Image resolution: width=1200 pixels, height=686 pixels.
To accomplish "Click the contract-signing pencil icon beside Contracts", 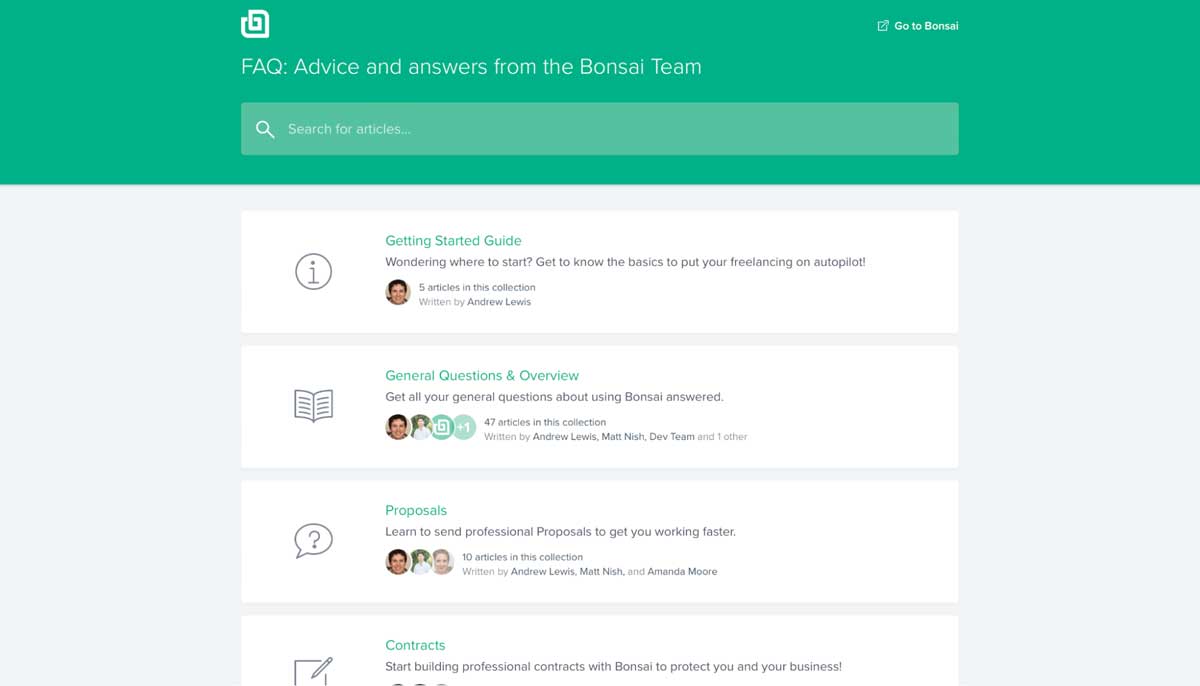I will (313, 673).
